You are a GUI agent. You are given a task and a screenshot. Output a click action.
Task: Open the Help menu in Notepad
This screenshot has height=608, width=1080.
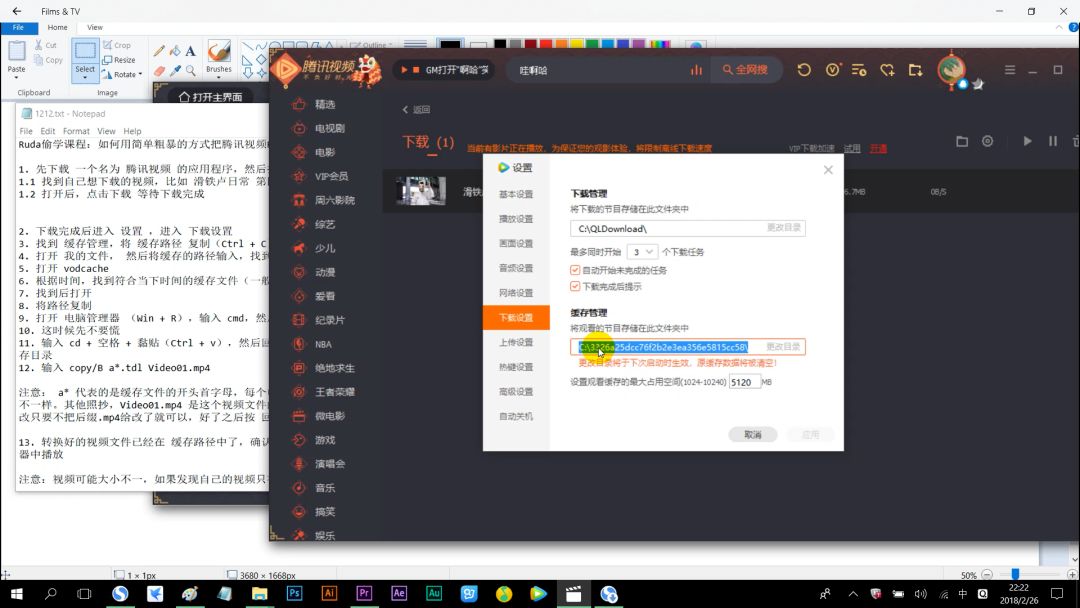[x=132, y=131]
